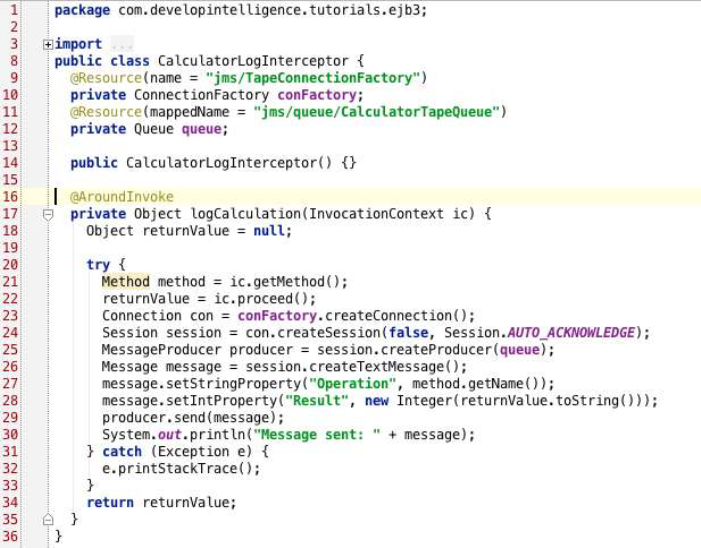Expand the collapsed import block
This screenshot has width=701, height=548.
48,44
